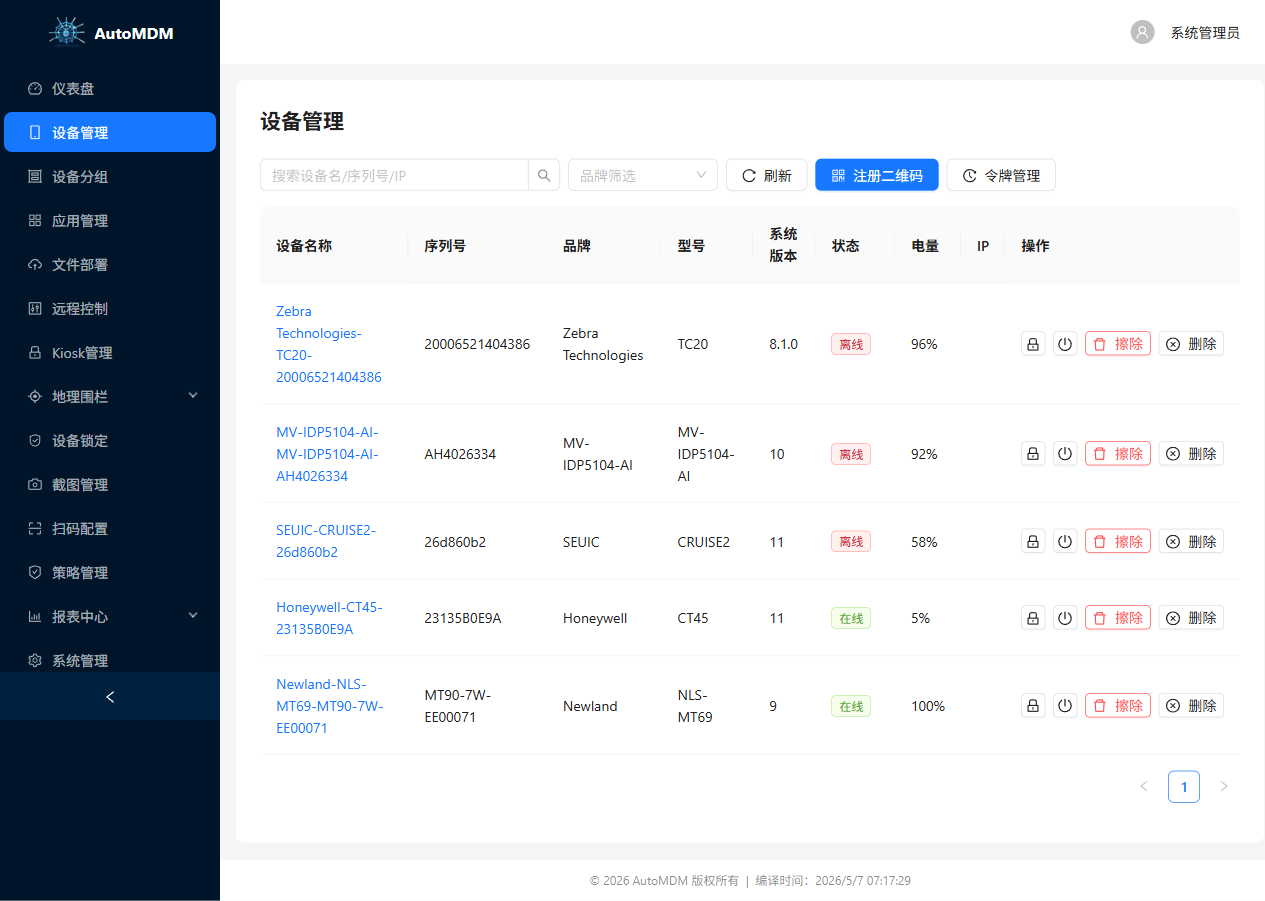This screenshot has width=1265, height=901.
Task: Open Honeywell-CT45-23135B0E9A device link
Action: click(x=329, y=618)
